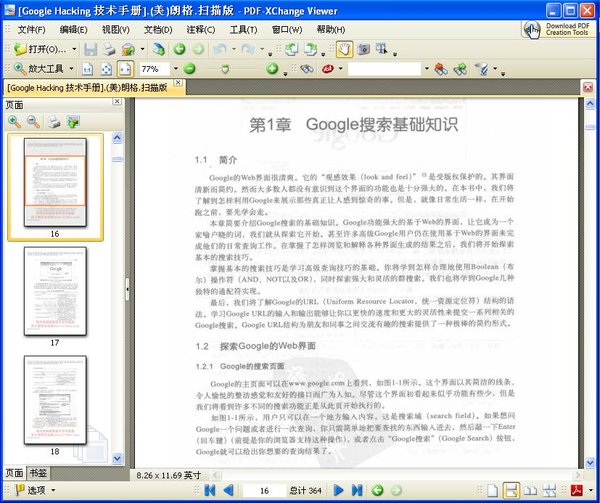Select the Hand tool in the toolbar
Image resolution: width=600 pixels, height=503 pixels.
pyautogui.click(x=343, y=48)
